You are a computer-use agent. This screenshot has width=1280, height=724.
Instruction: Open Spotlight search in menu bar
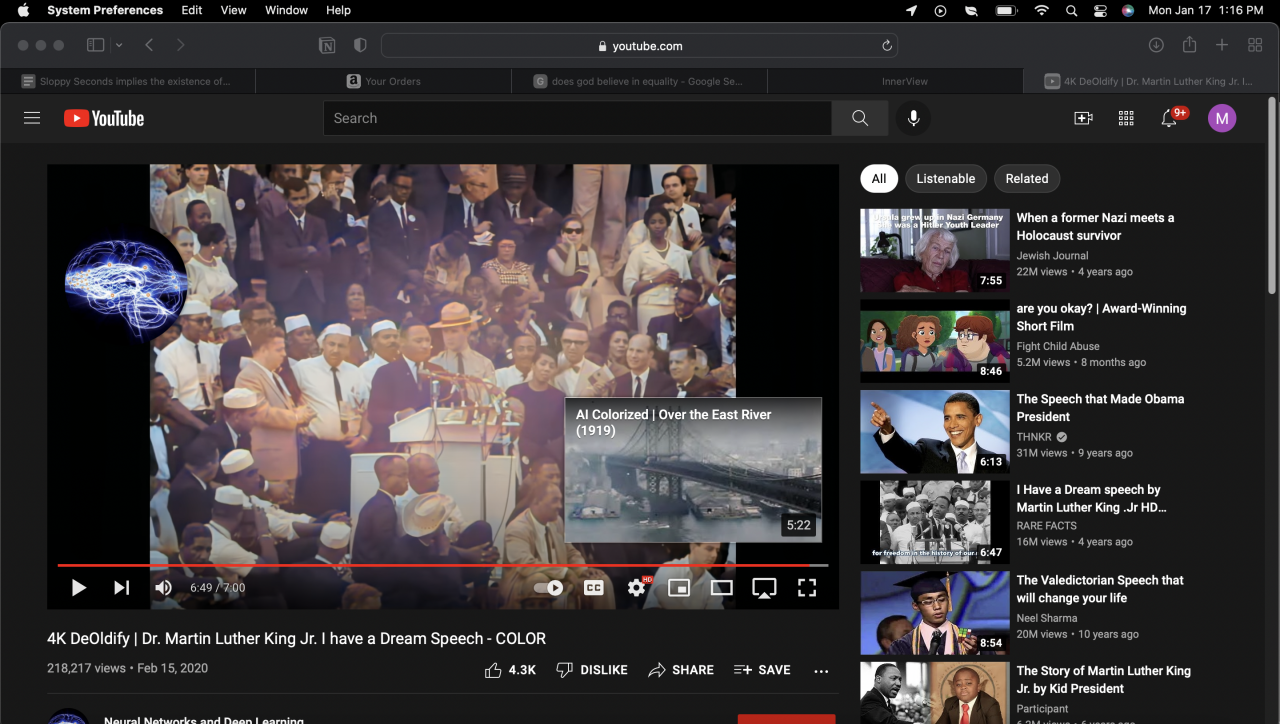(x=1071, y=10)
